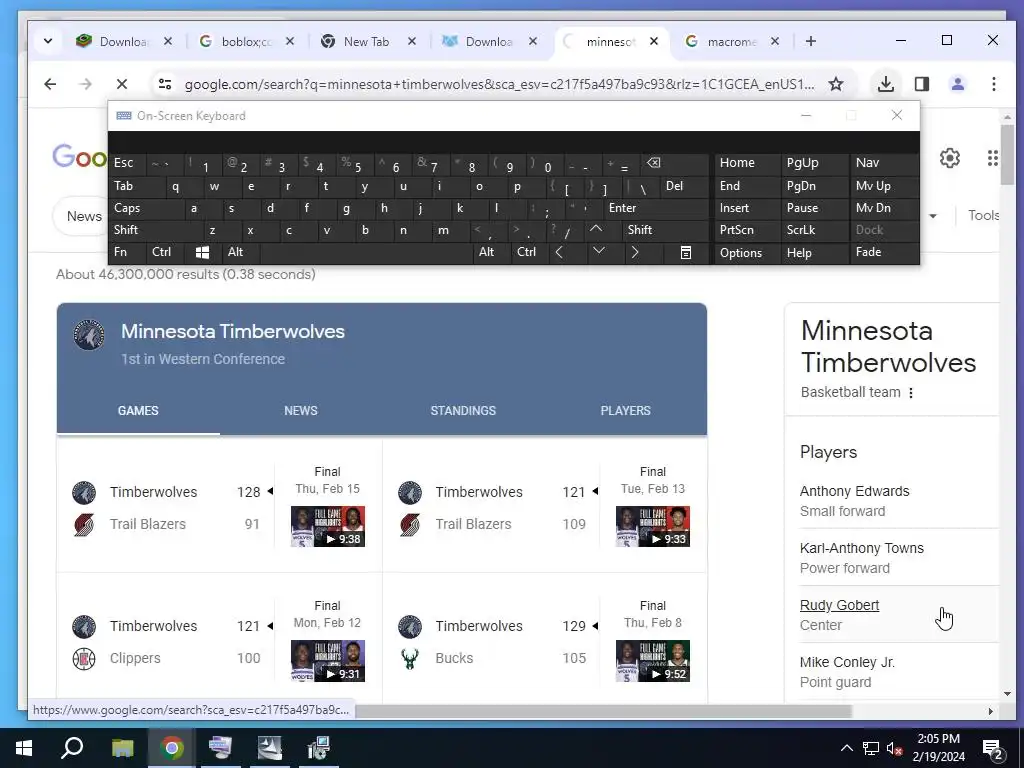Open Feb 12 Clippers game result
The width and height of the screenshot is (1024, 768).
[x=219, y=642]
